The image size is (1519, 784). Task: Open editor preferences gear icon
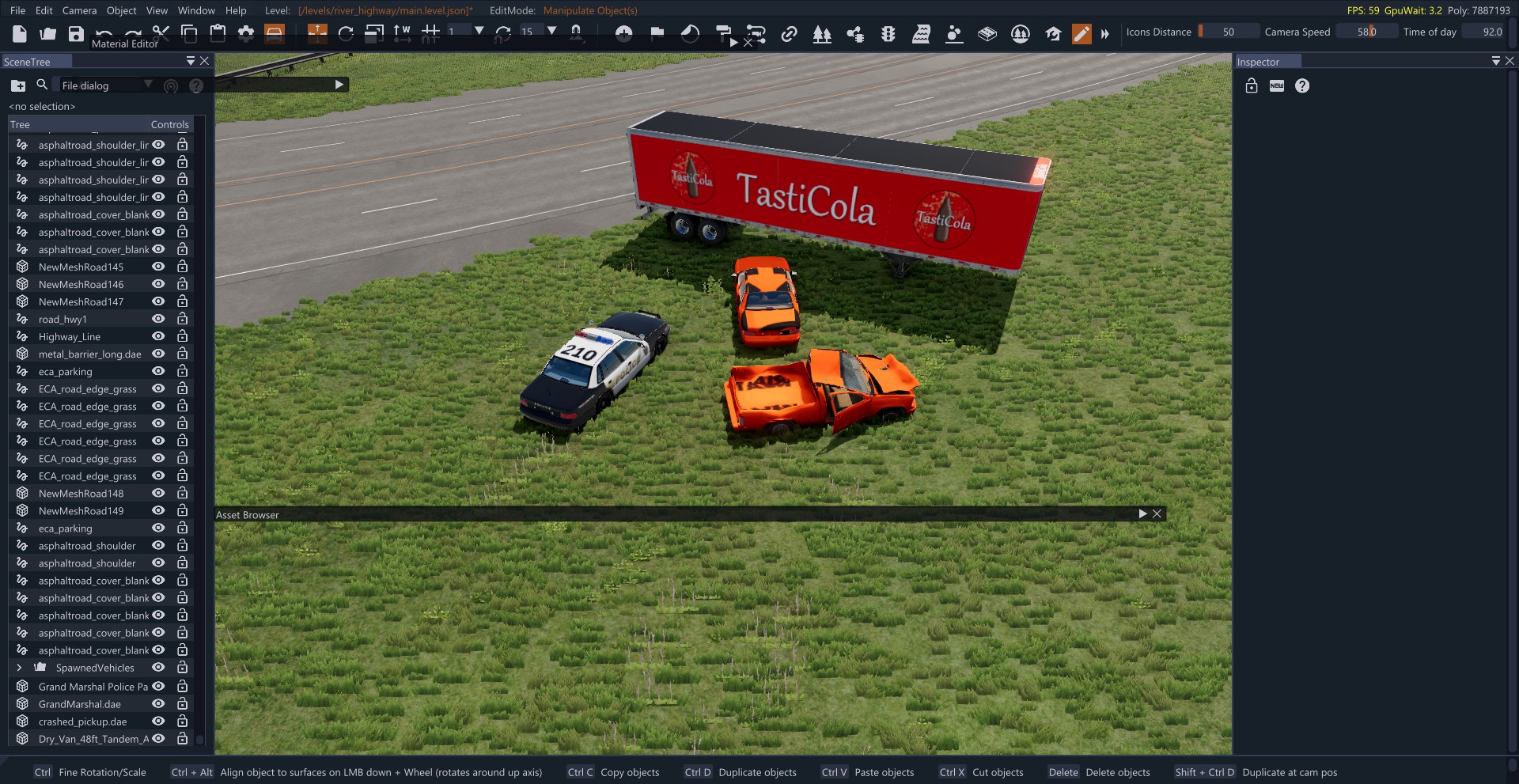(246, 33)
